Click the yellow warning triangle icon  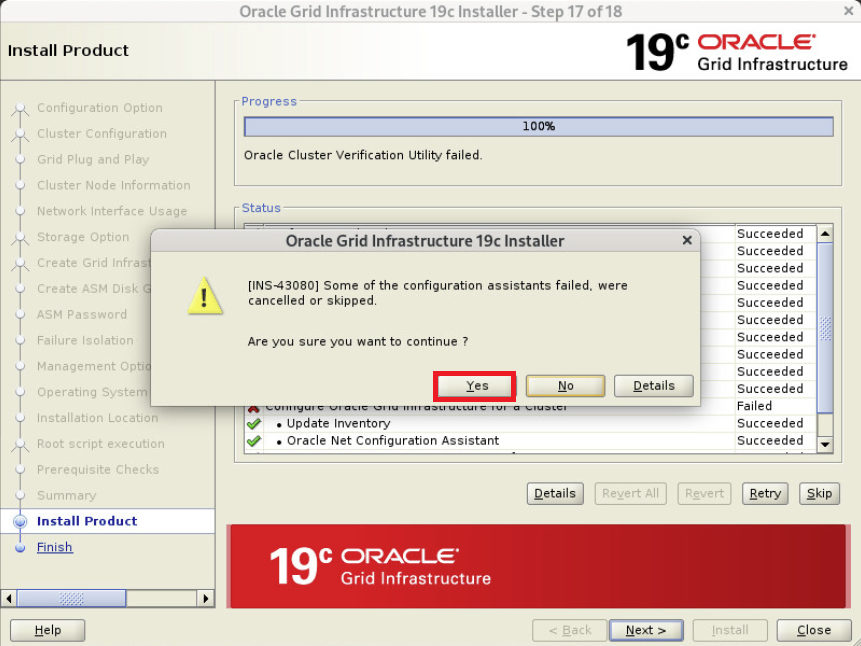coord(205,296)
